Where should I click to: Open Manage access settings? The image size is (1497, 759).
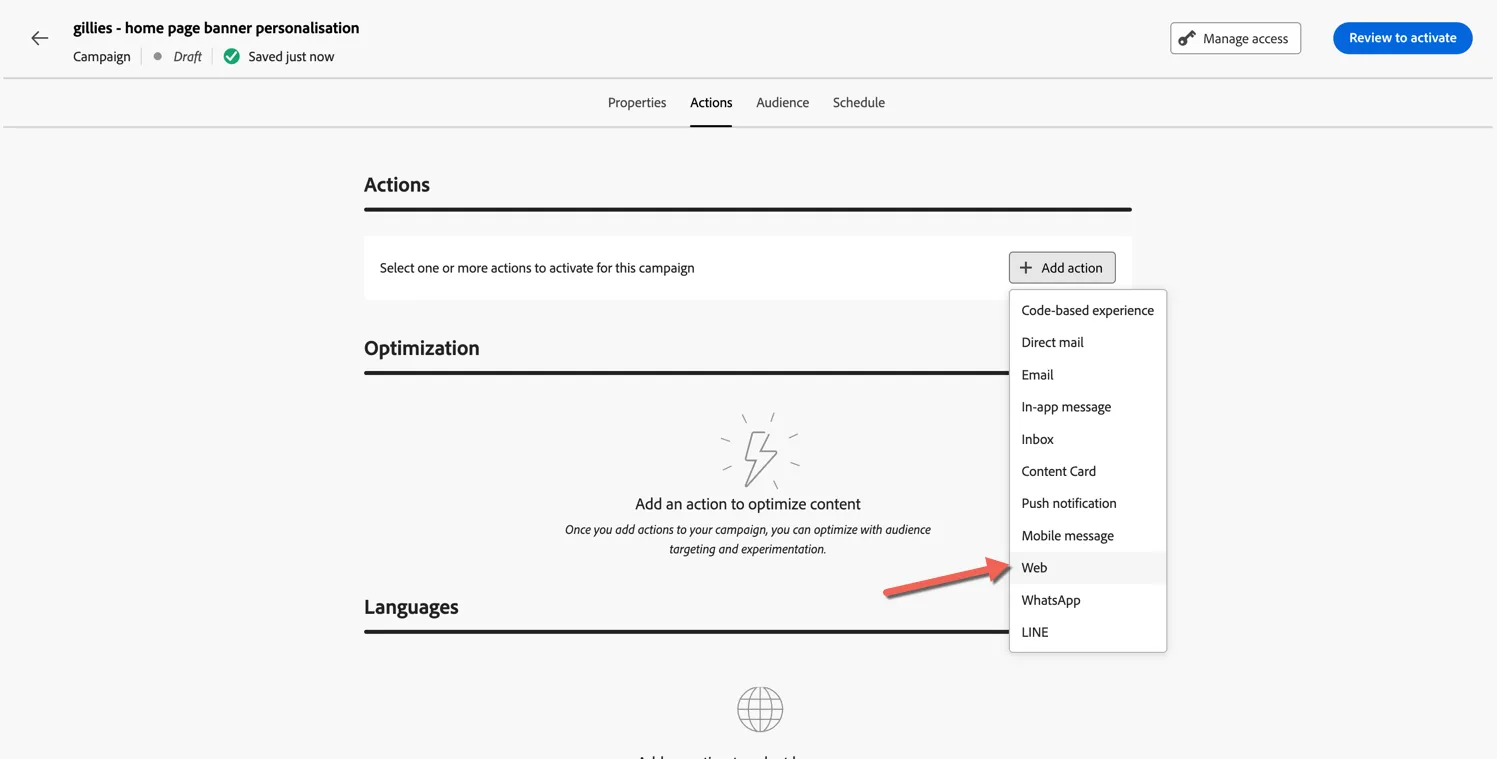tap(1235, 38)
